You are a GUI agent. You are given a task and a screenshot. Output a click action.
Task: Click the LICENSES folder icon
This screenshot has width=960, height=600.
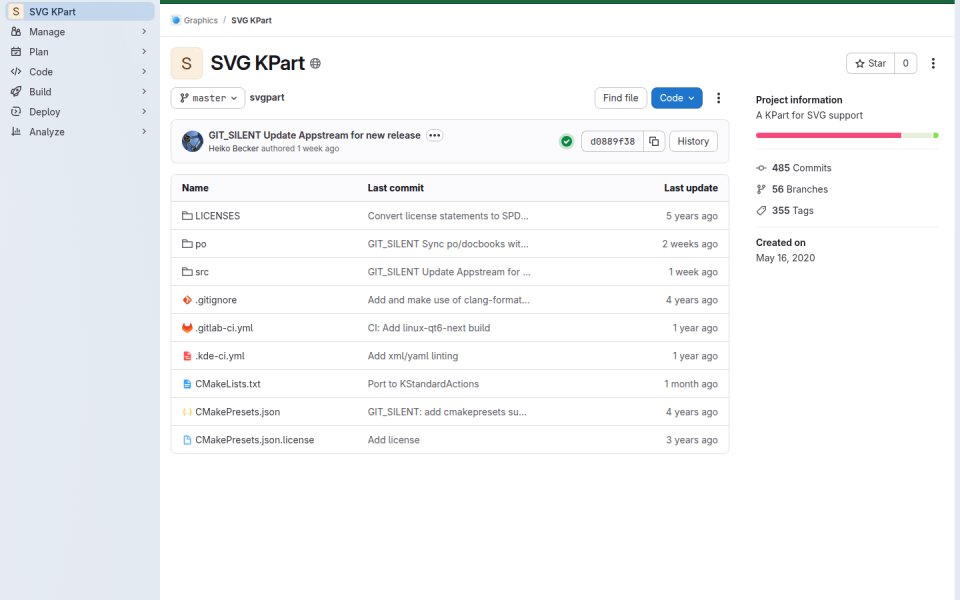coord(187,216)
